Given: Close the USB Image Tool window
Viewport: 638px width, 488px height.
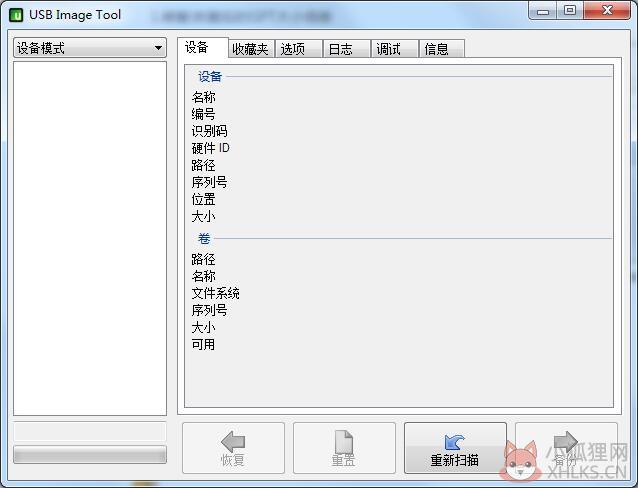Looking at the screenshot, I should 607,11.
